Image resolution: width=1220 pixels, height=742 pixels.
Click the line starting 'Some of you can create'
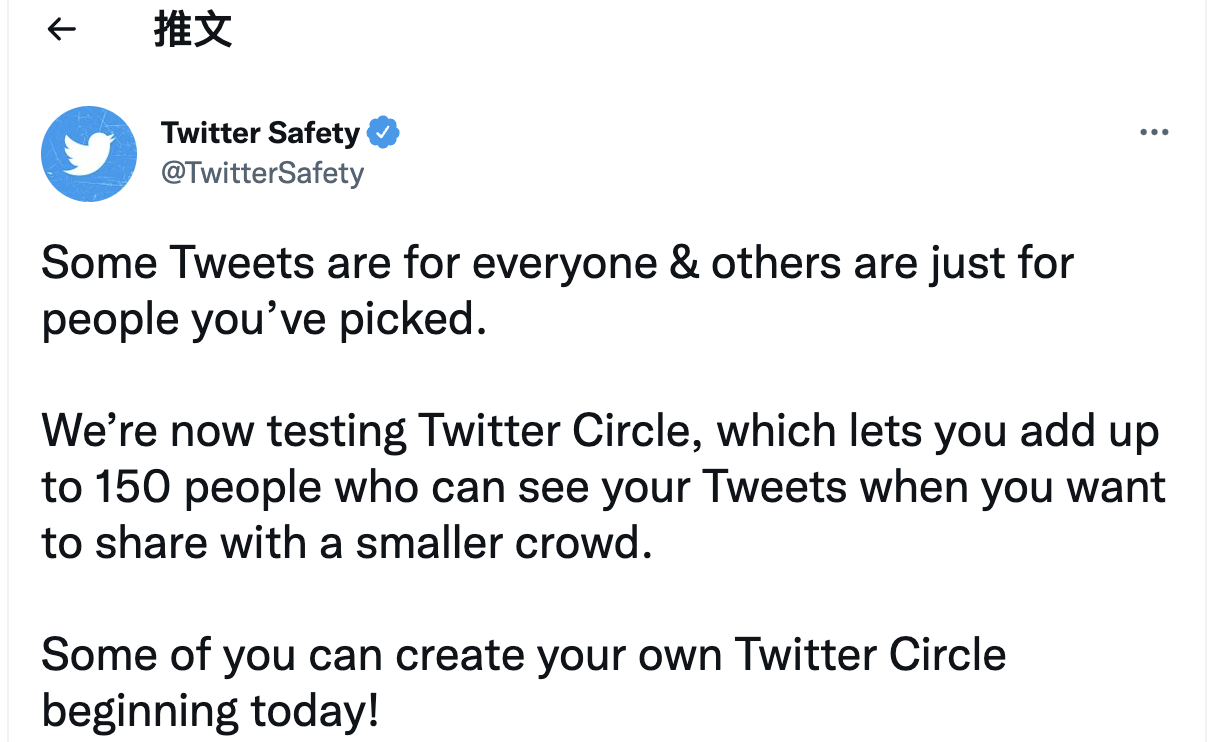[524, 656]
